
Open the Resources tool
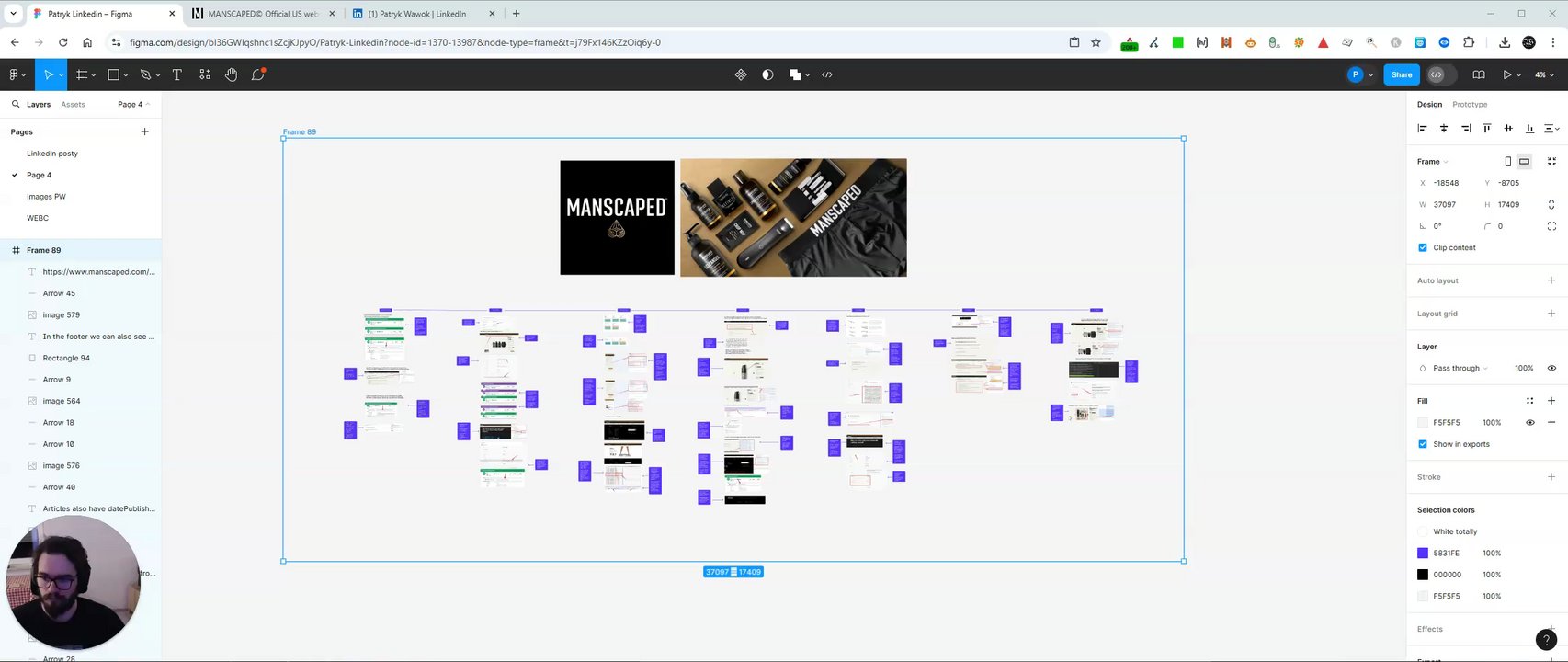click(204, 74)
